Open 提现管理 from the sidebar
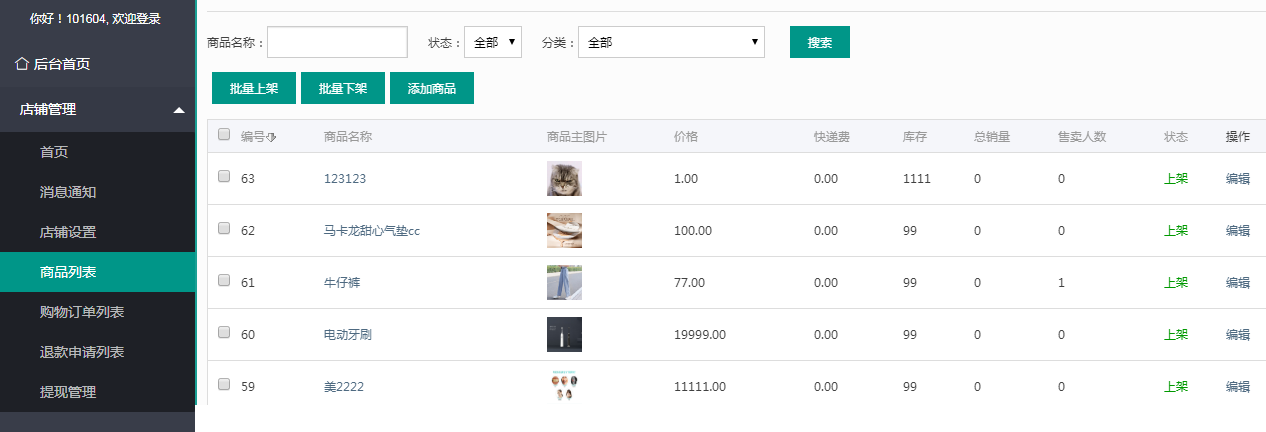Image resolution: width=1266 pixels, height=432 pixels. 68,392
